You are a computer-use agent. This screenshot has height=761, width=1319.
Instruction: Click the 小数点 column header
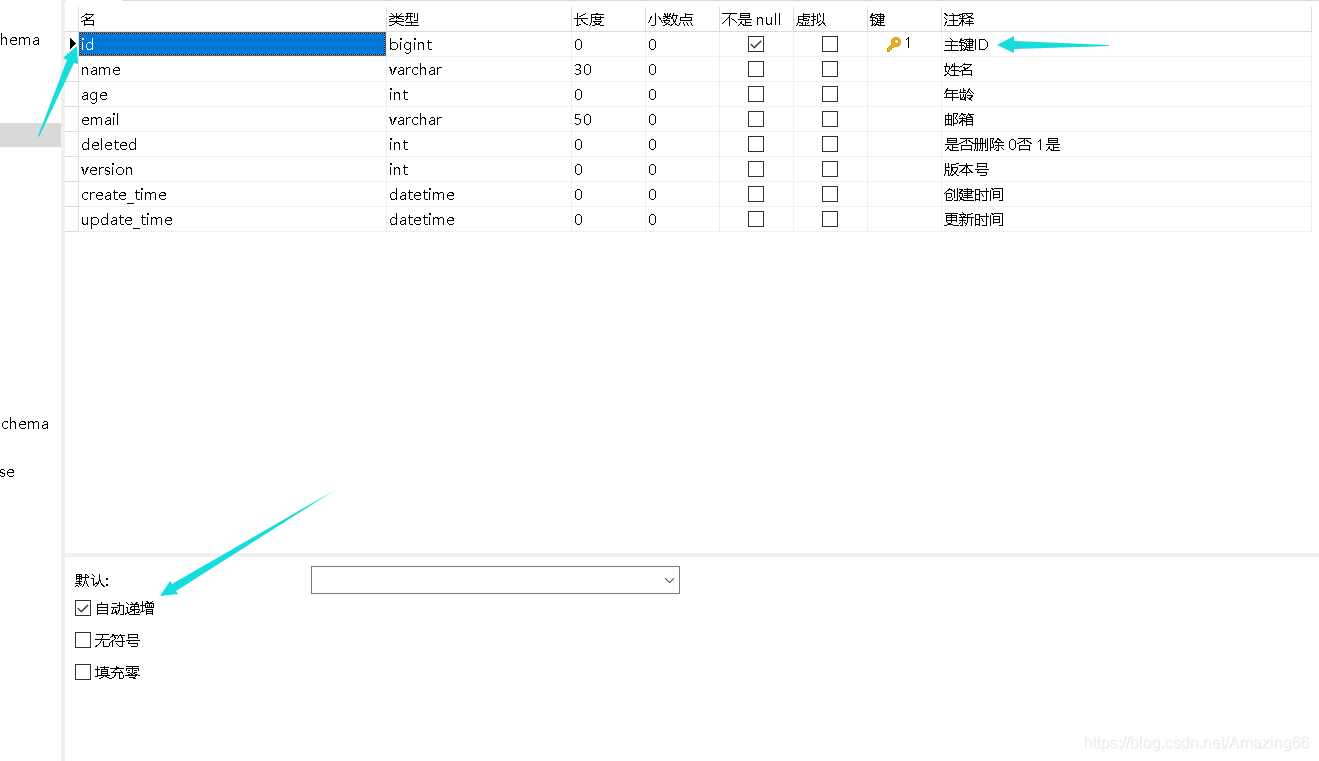tap(682, 20)
